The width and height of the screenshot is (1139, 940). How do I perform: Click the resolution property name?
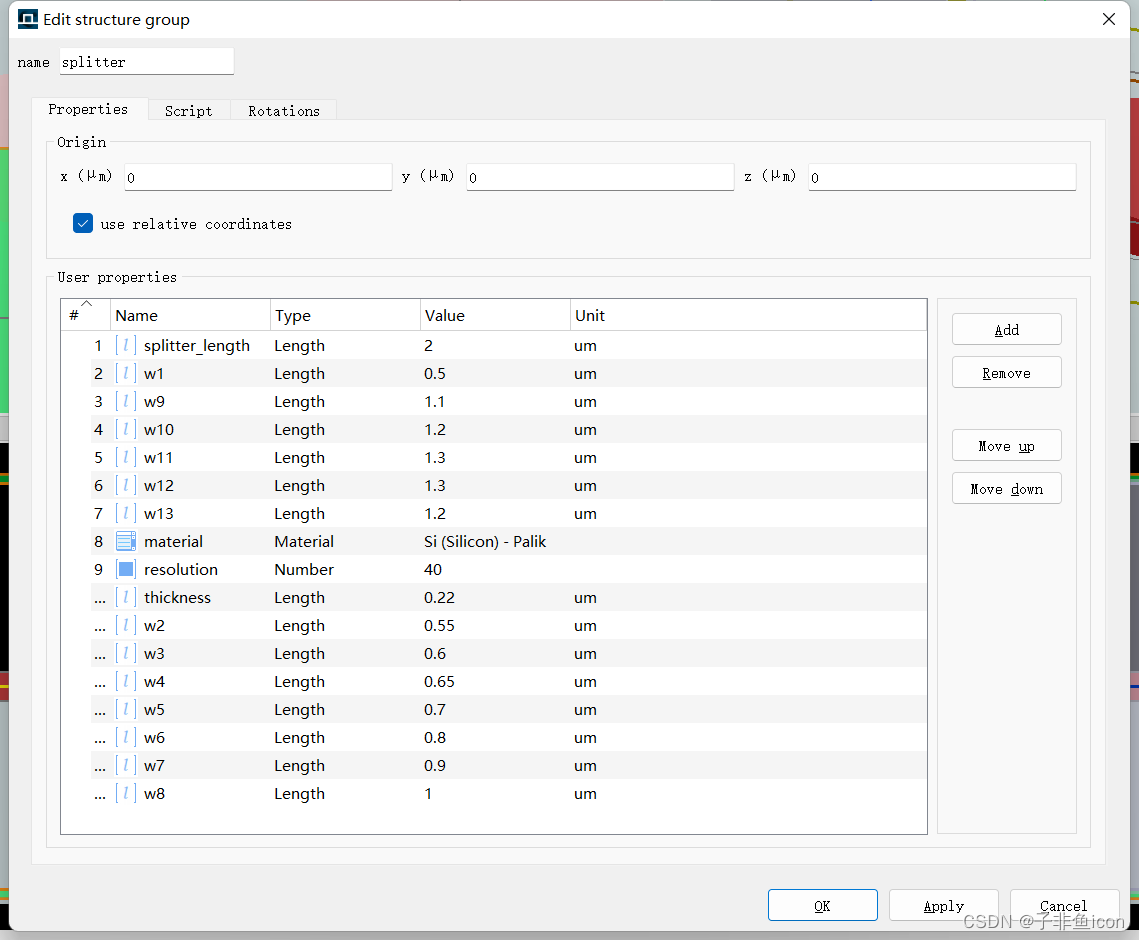(x=181, y=570)
